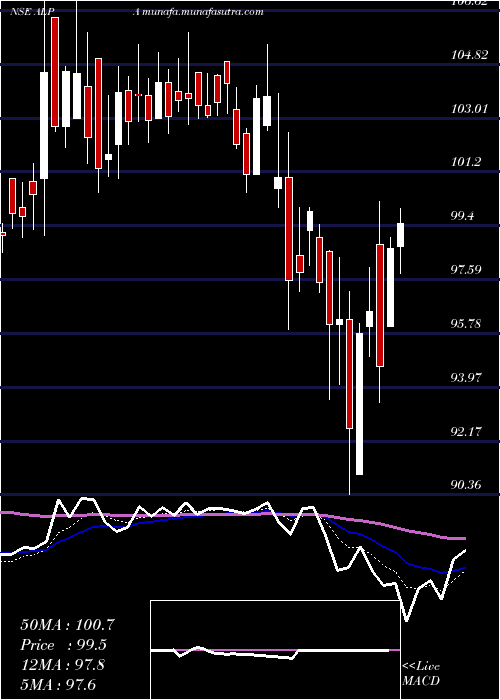The width and height of the screenshot is (500, 700).
Task: Click the 103.01 price axis label
Action: (469, 108)
